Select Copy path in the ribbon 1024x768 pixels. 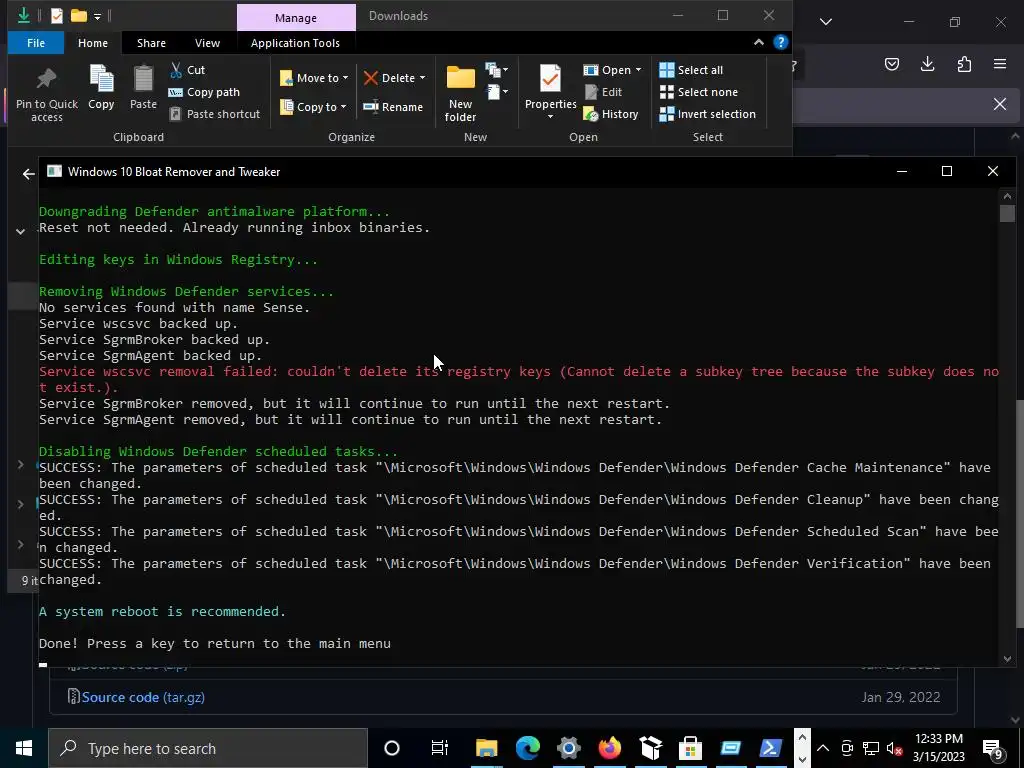[204, 92]
